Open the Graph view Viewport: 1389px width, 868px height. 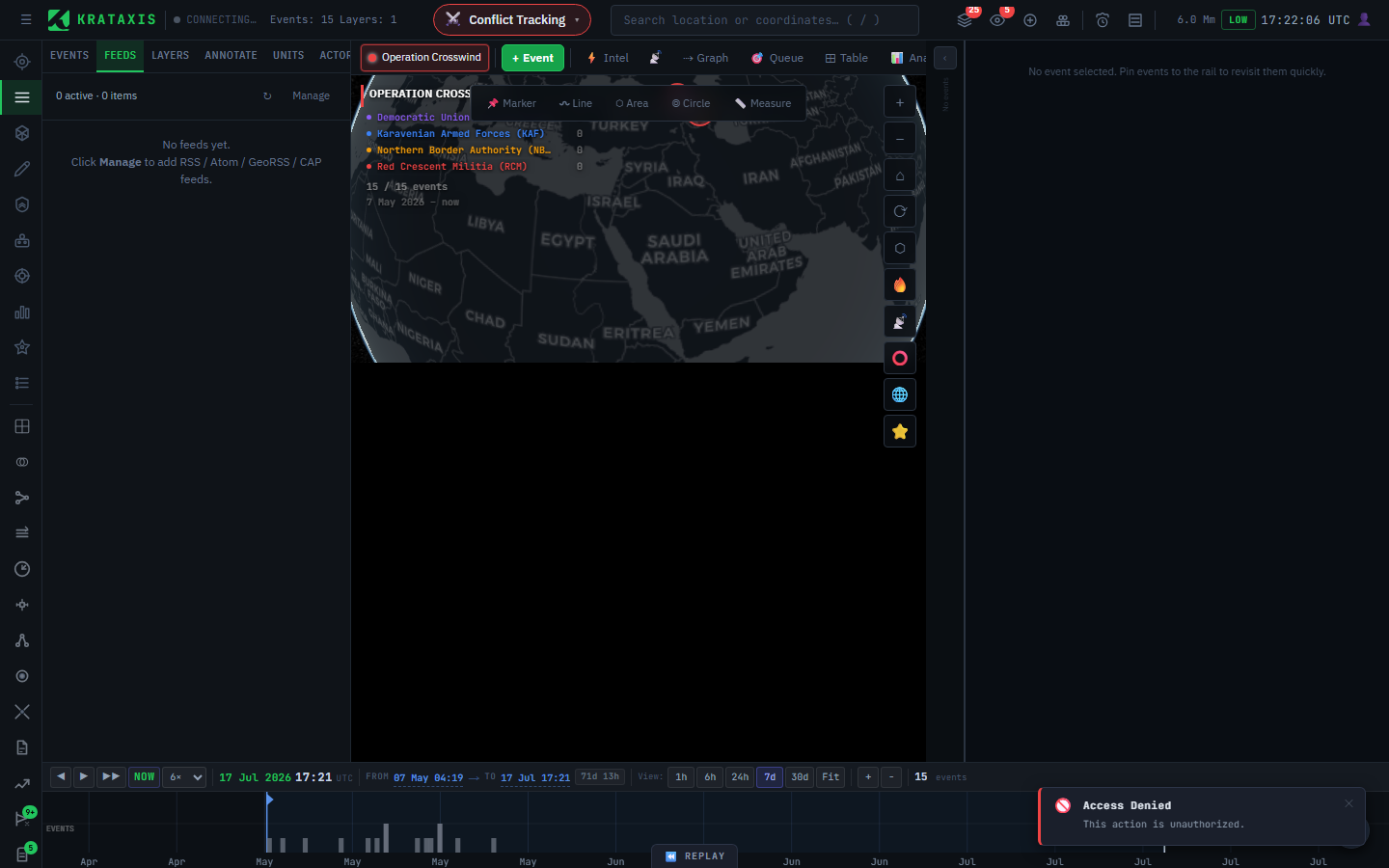pyautogui.click(x=705, y=58)
